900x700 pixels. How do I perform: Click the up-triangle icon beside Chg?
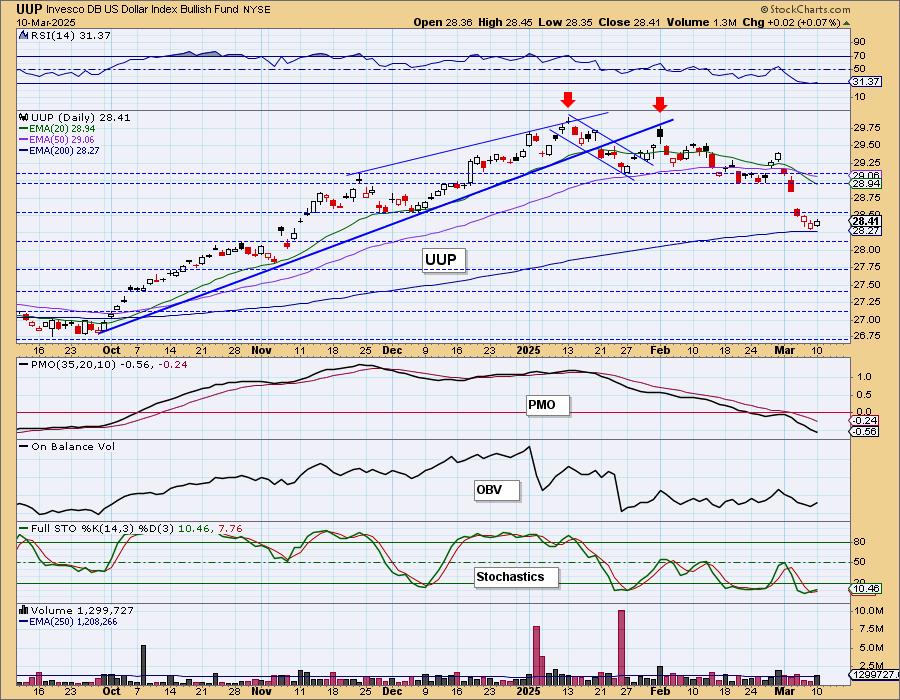[x=846, y=23]
